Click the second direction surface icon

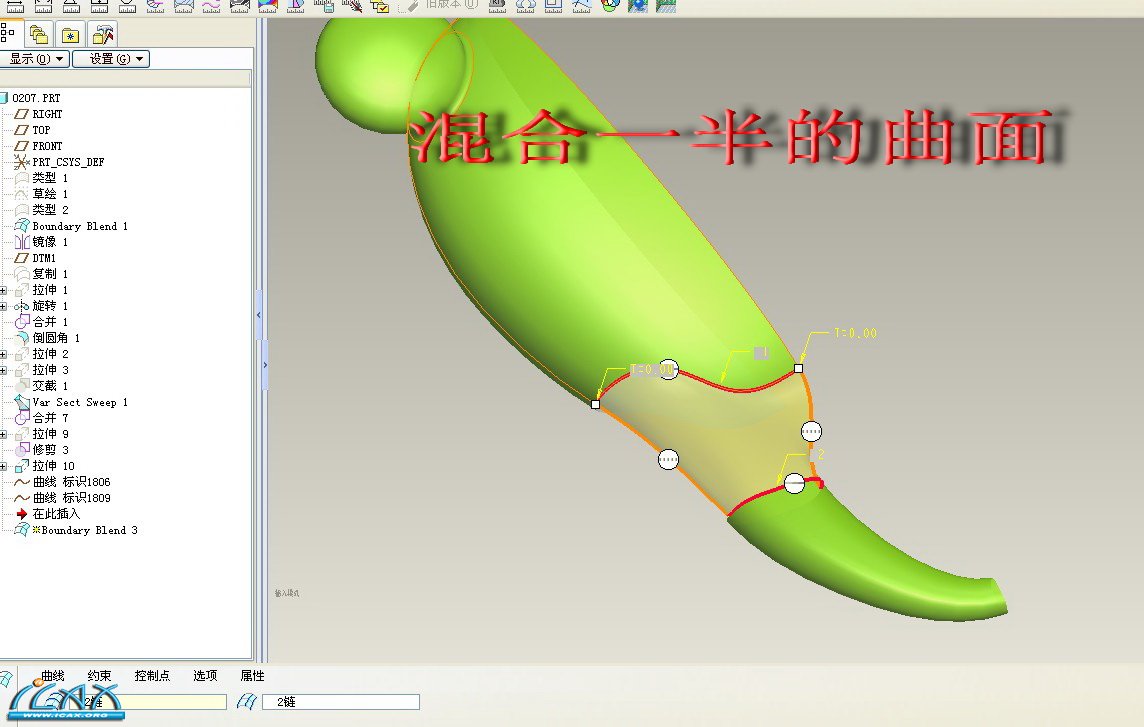click(x=243, y=702)
